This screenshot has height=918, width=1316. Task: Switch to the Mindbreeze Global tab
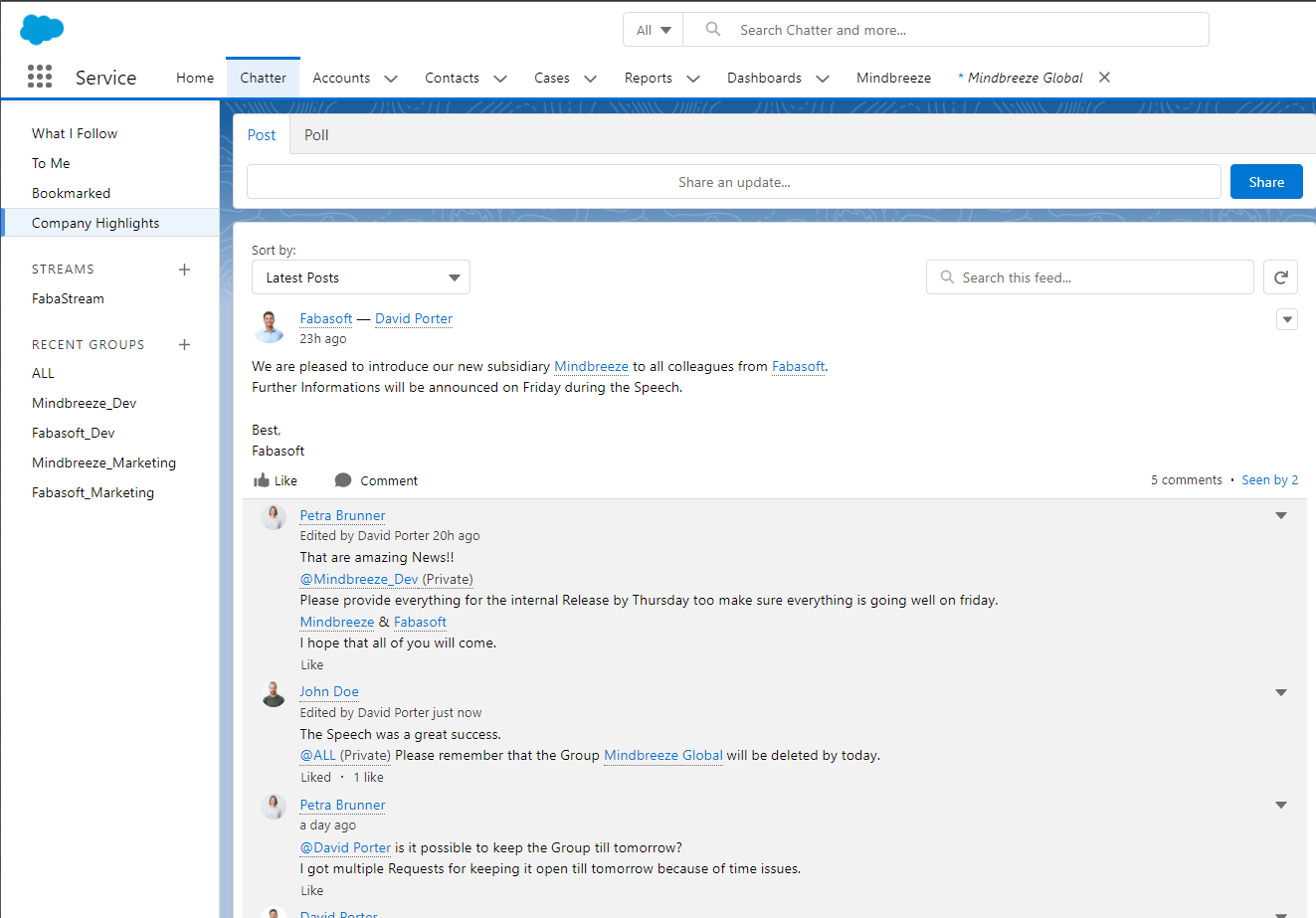[1021, 78]
